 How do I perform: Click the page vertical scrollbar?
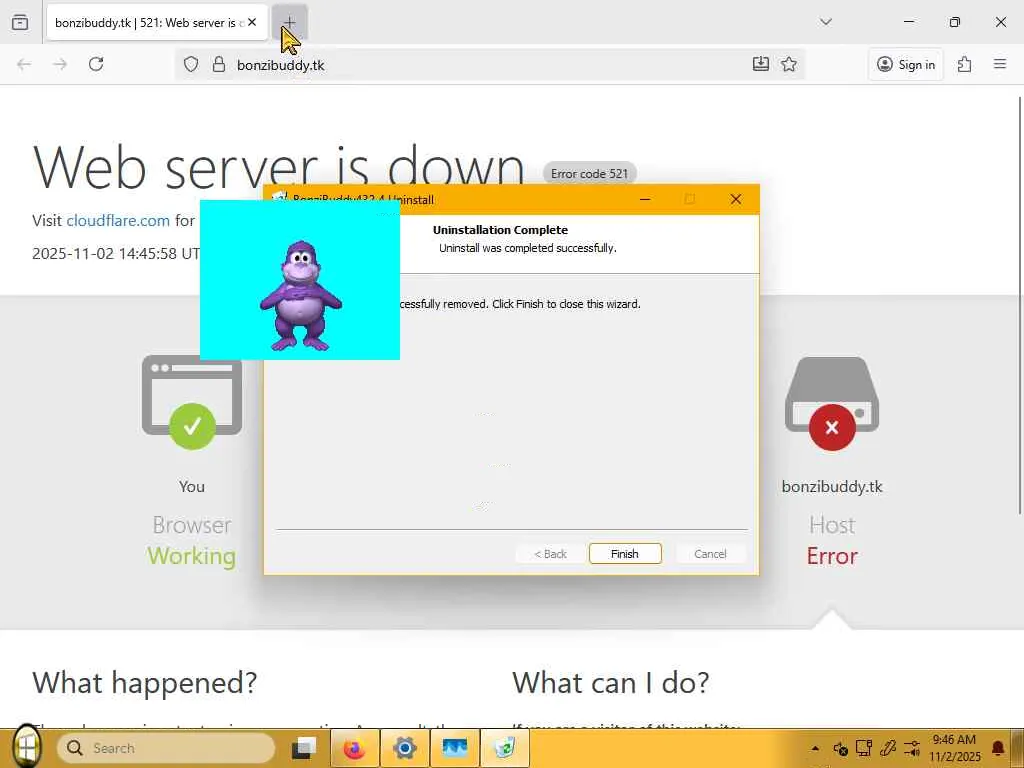tap(1019, 306)
